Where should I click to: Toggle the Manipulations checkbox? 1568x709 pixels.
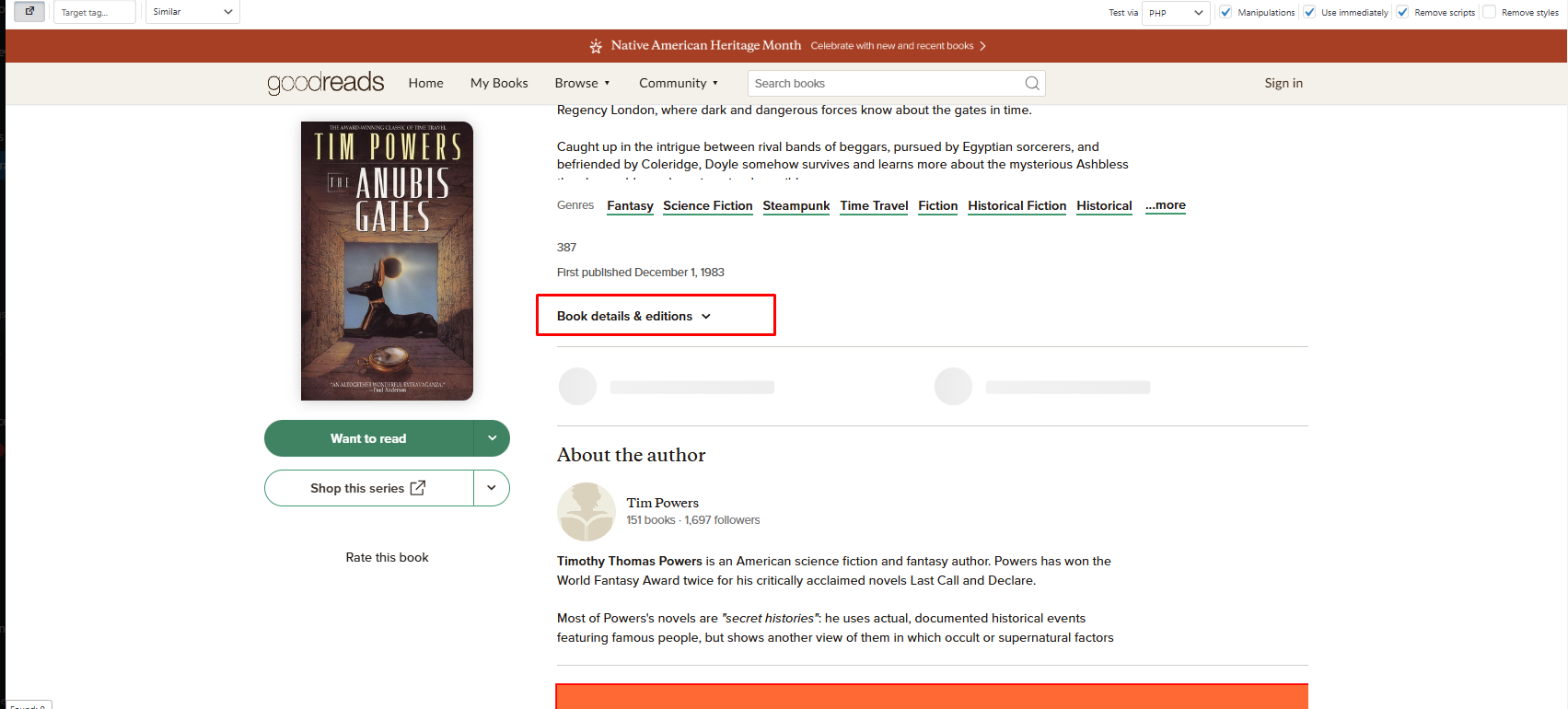point(1225,12)
